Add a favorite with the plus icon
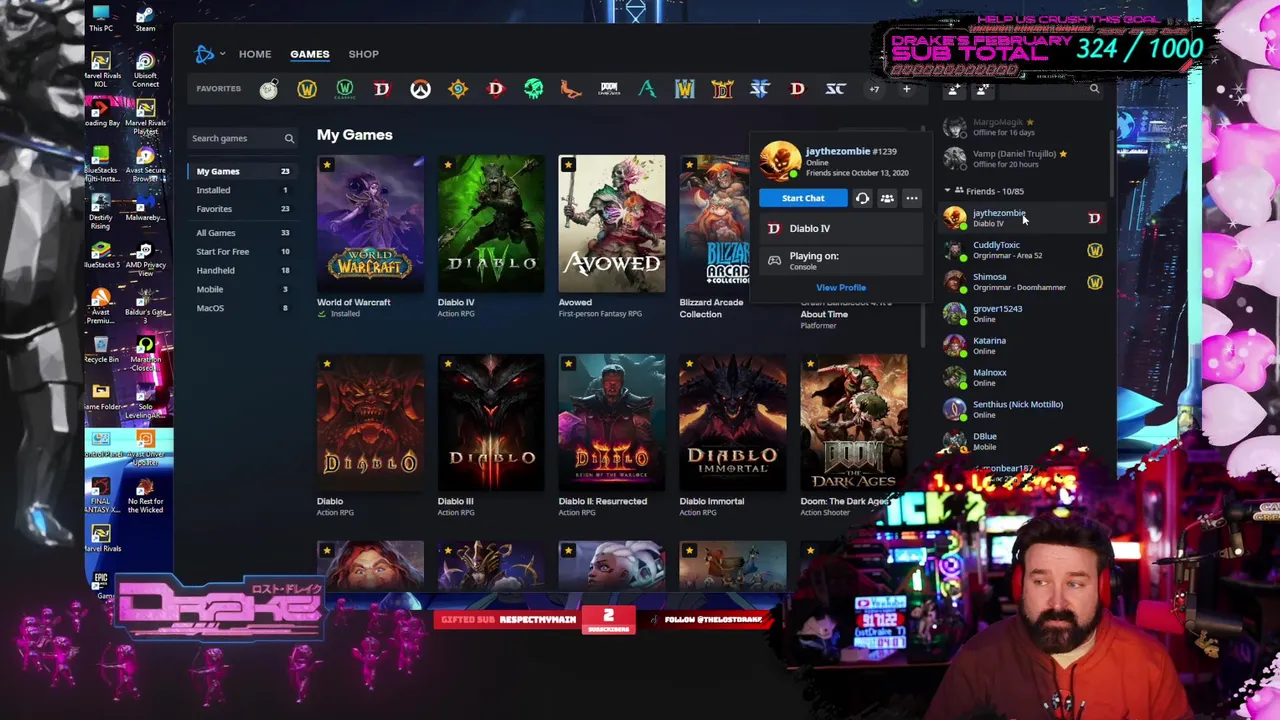The width and height of the screenshot is (1280, 720). 906,89
